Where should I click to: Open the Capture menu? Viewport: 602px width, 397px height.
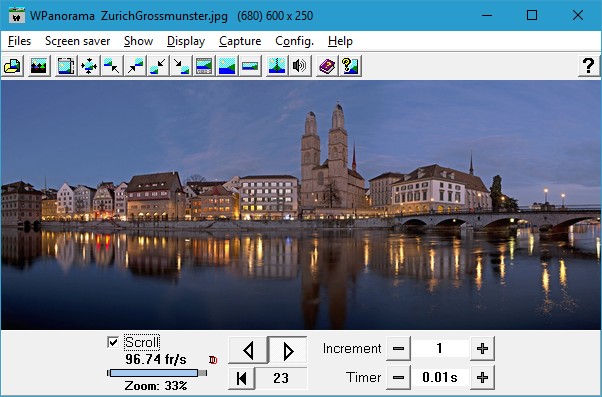[240, 41]
